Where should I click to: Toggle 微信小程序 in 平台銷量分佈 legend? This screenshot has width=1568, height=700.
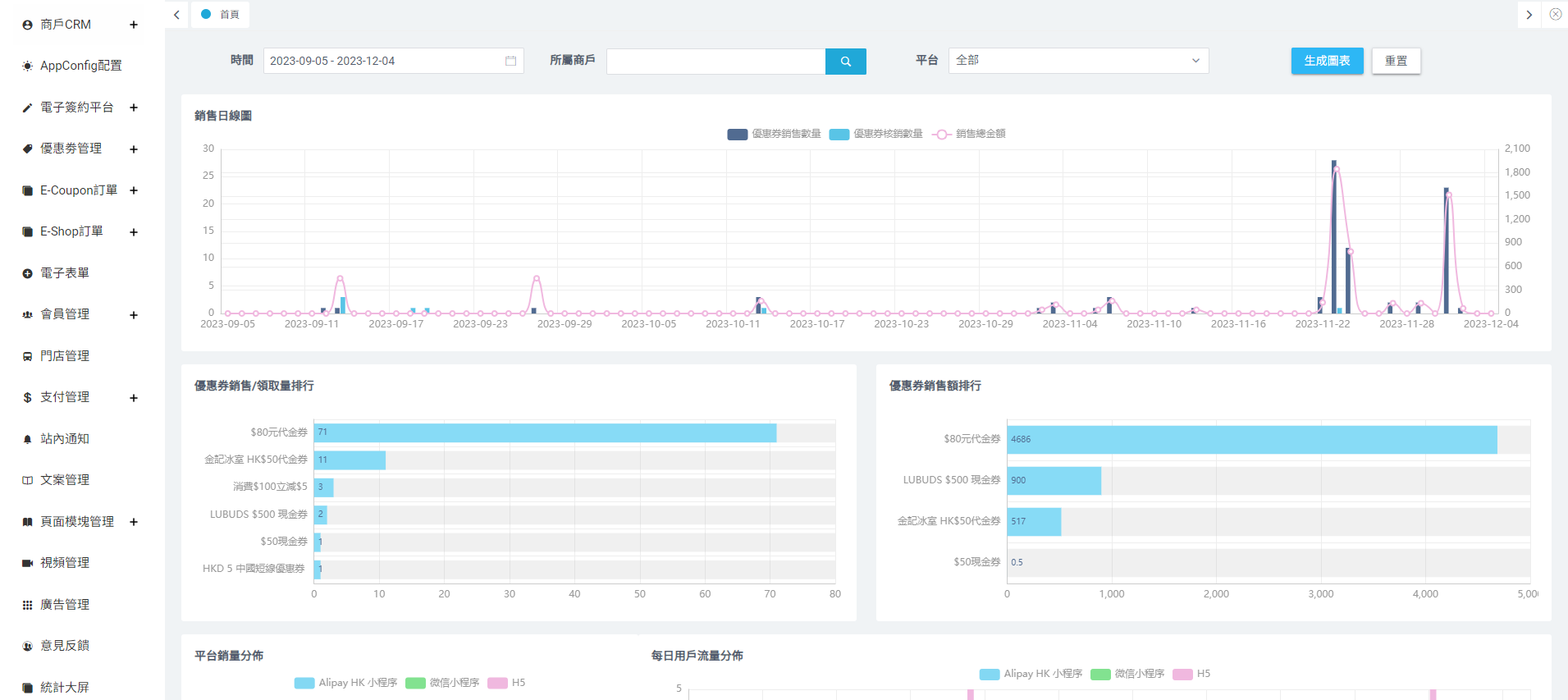tap(442, 683)
